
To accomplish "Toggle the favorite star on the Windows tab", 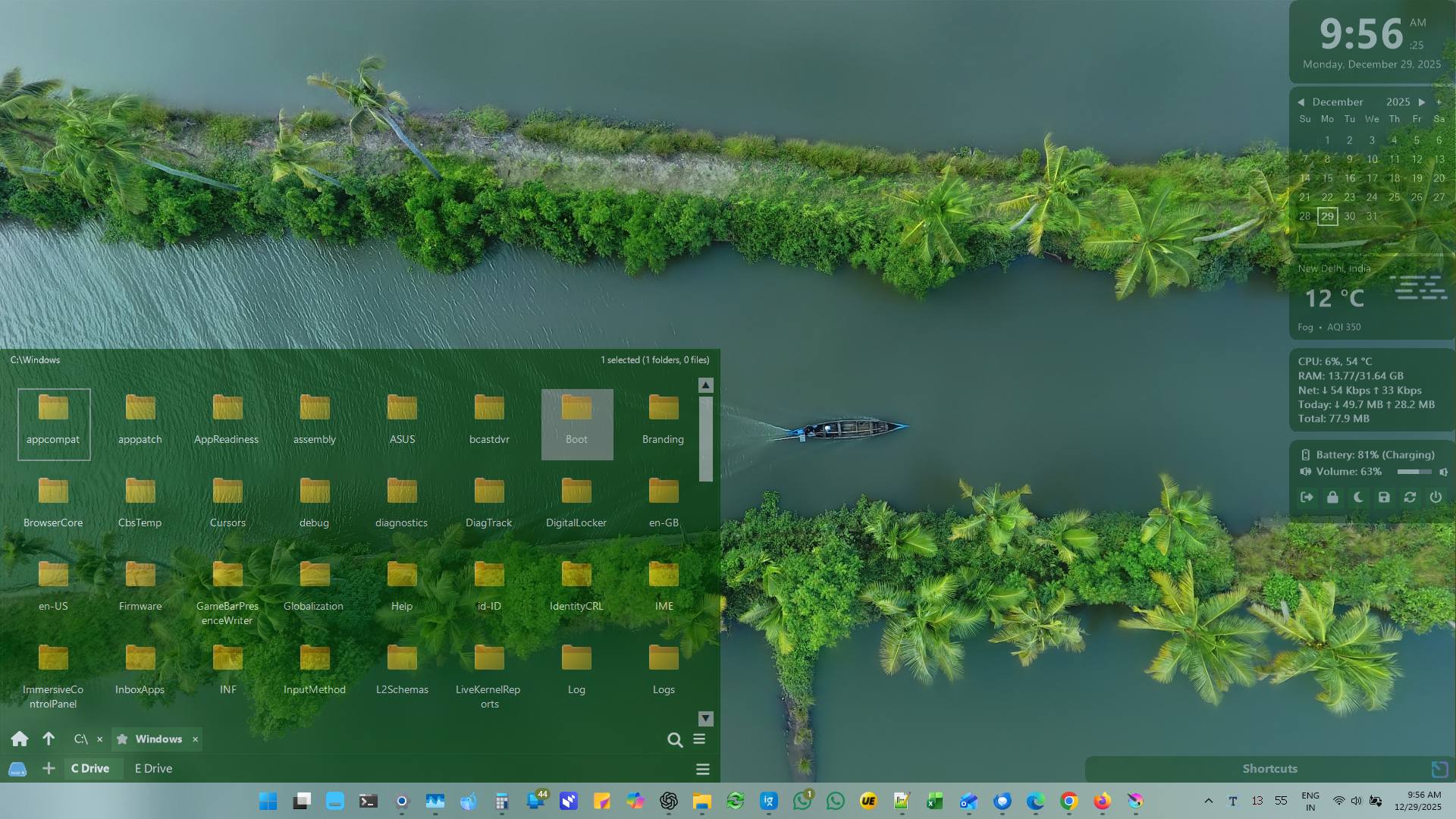I will tap(121, 739).
